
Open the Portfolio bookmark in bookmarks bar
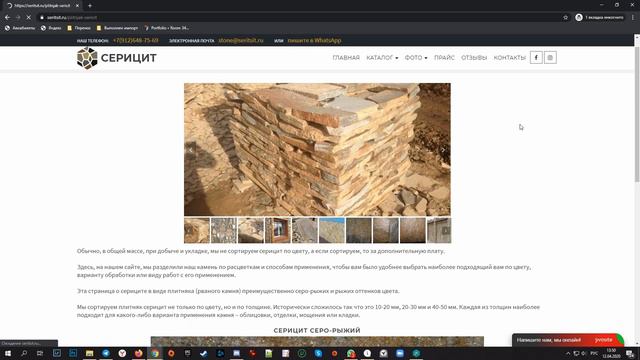[x=167, y=28]
